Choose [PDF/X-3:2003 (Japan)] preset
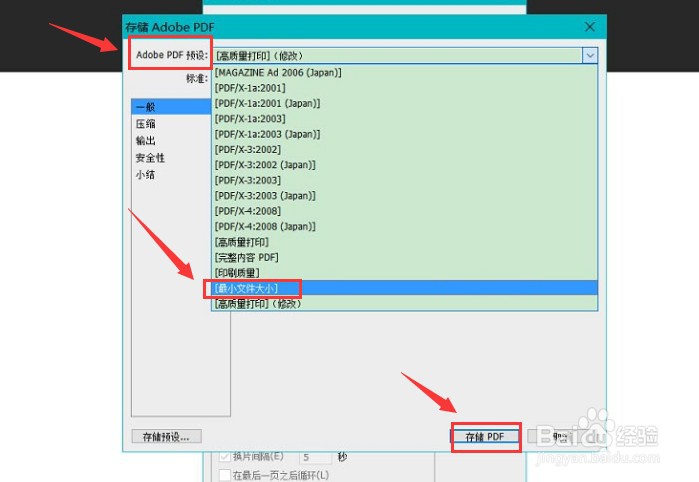 pos(404,196)
